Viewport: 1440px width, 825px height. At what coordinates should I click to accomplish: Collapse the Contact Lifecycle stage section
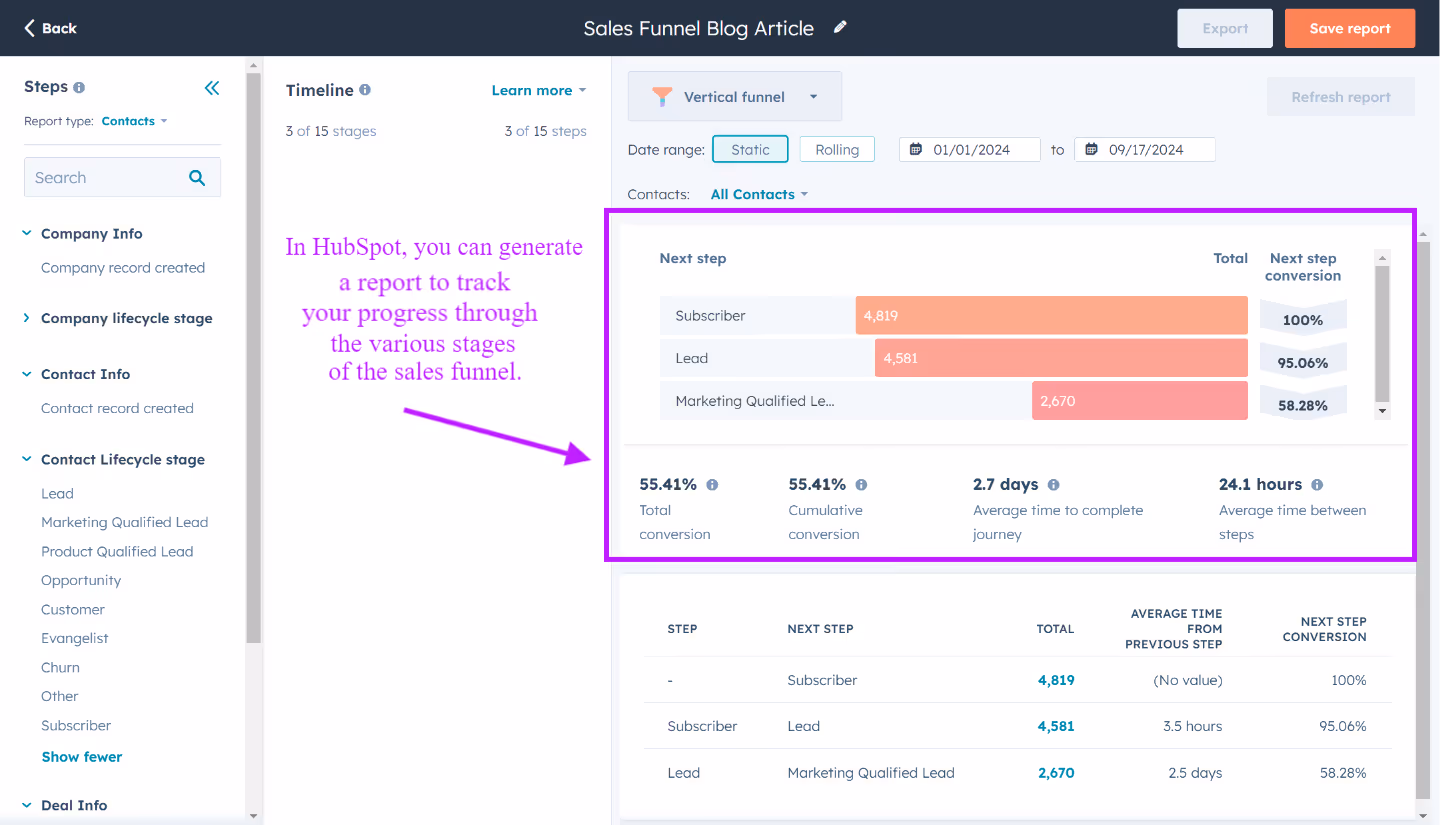(25, 459)
